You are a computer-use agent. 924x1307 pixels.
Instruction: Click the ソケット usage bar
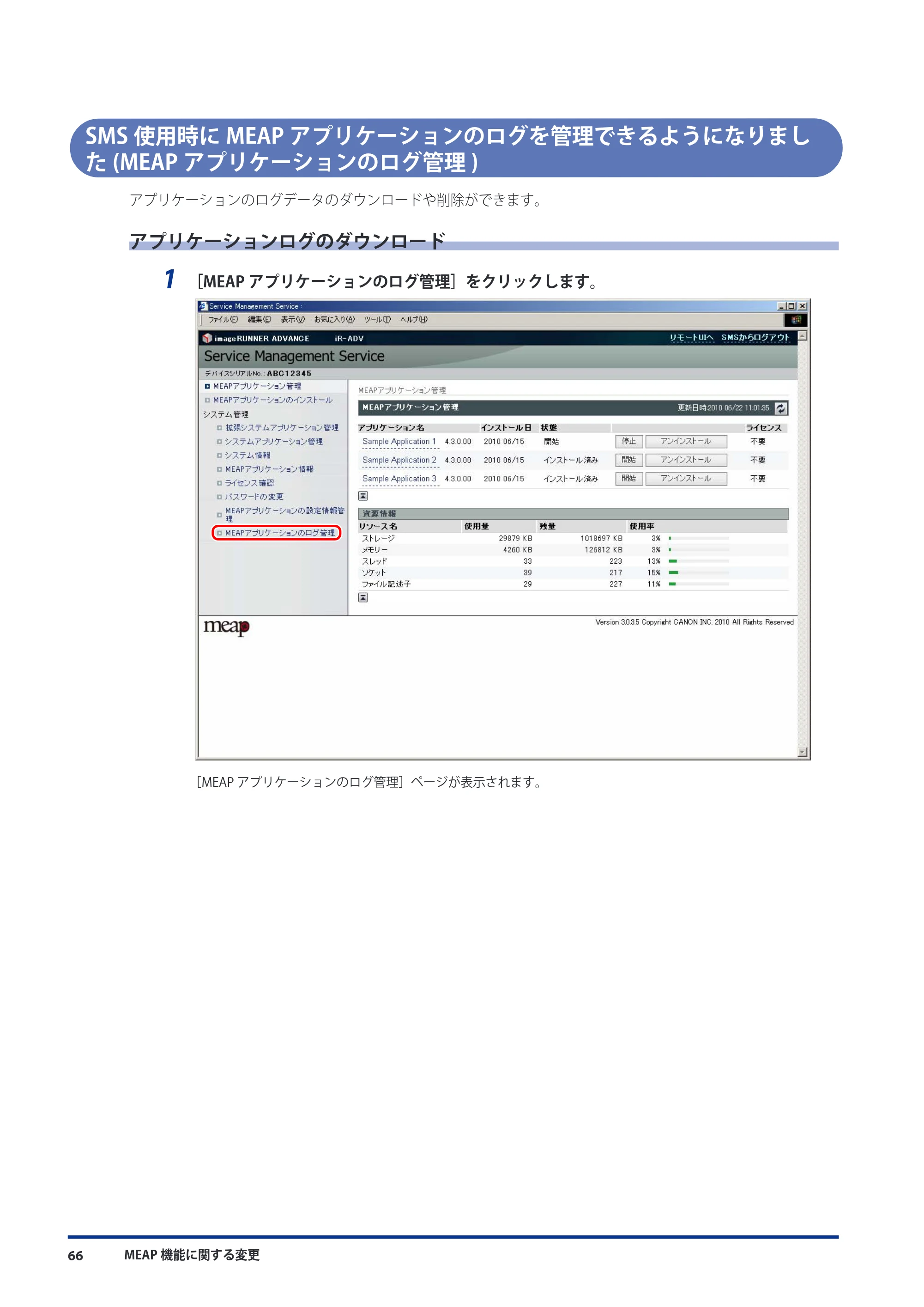click(x=699, y=573)
